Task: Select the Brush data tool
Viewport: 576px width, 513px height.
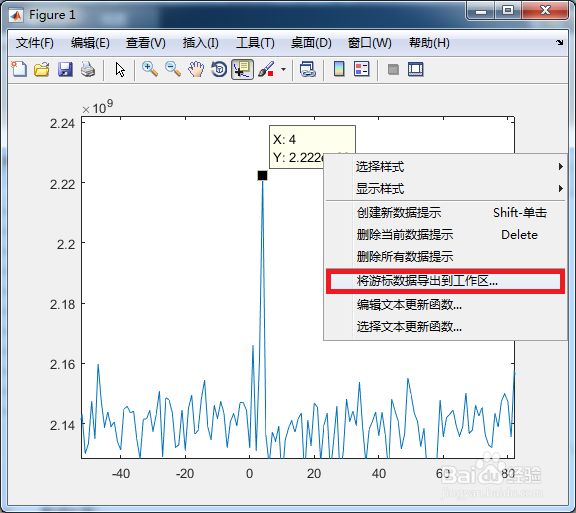Action: pos(266,69)
